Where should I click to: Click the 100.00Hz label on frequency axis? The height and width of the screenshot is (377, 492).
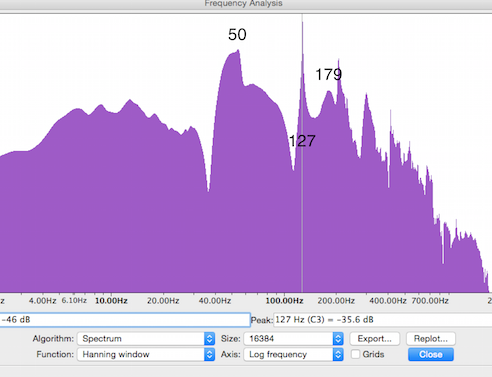click(x=284, y=301)
